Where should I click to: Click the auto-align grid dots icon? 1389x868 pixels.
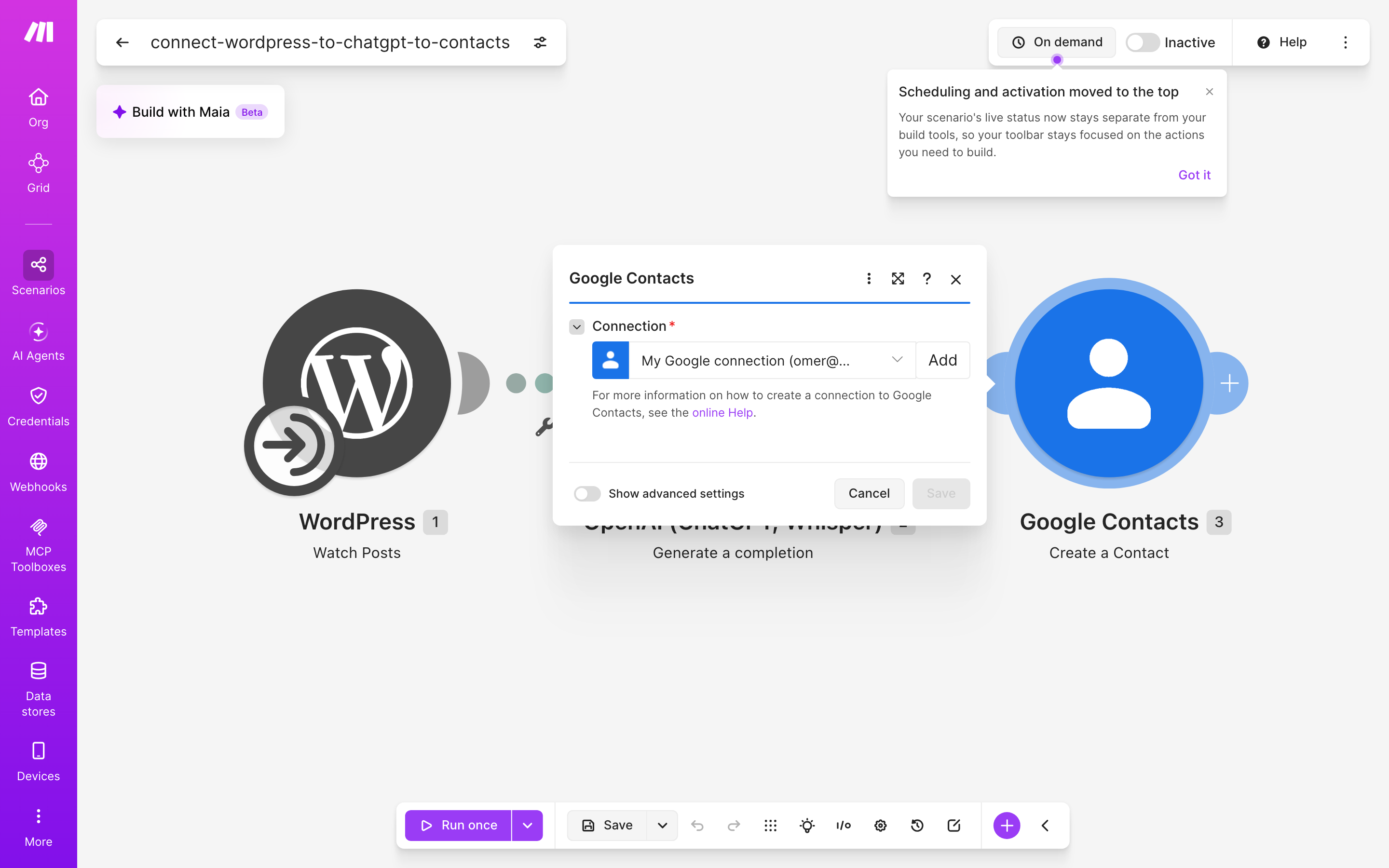pyautogui.click(x=771, y=826)
